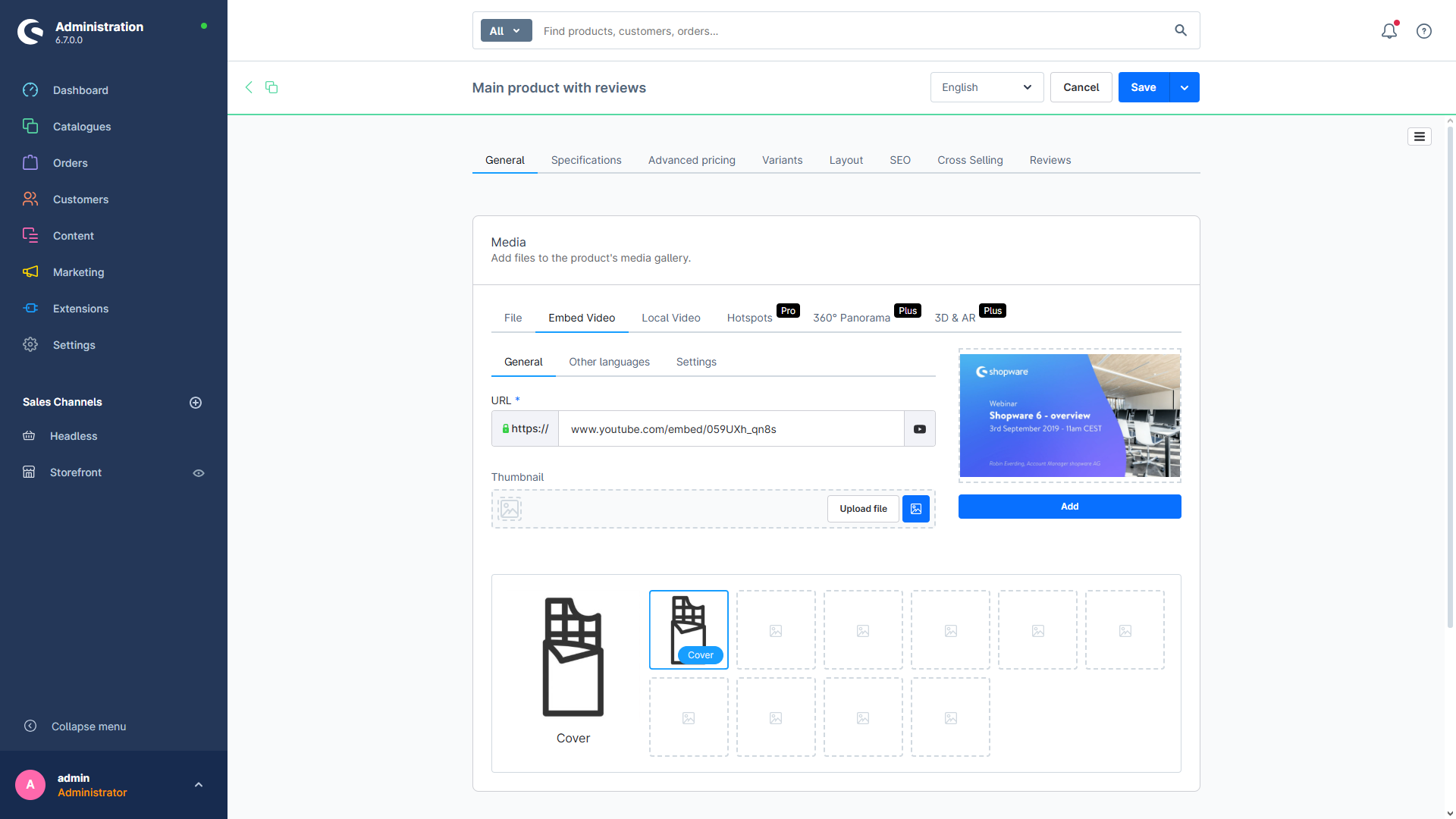The height and width of the screenshot is (819, 1456).
Task: Add a new sales channel
Action: point(196,403)
